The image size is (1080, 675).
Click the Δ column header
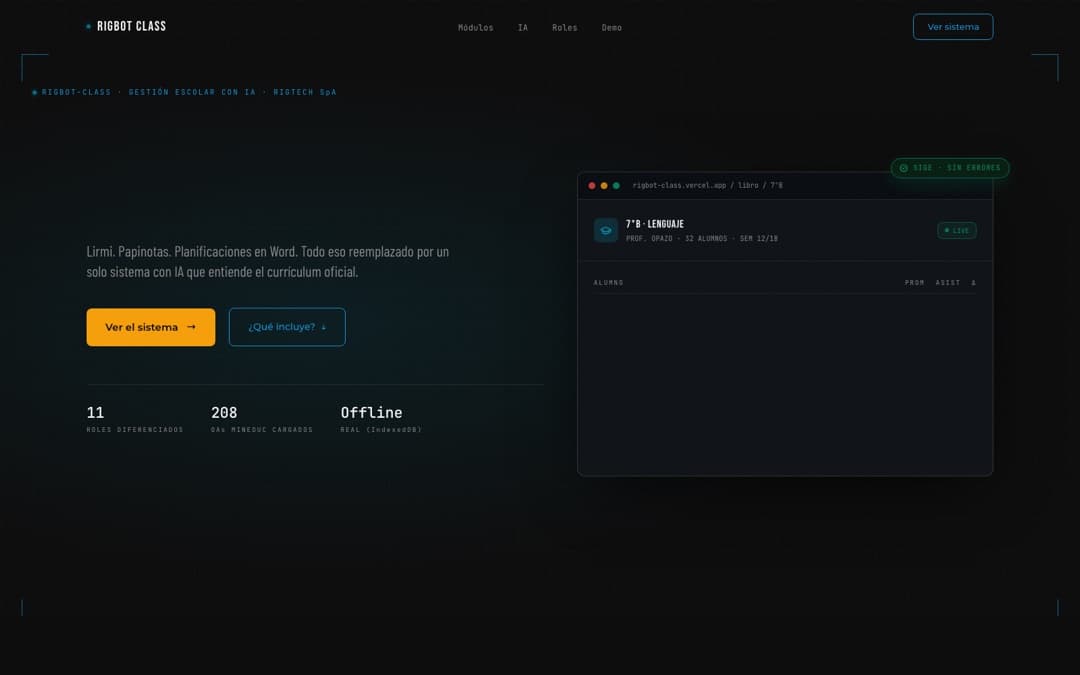pyautogui.click(x=973, y=282)
